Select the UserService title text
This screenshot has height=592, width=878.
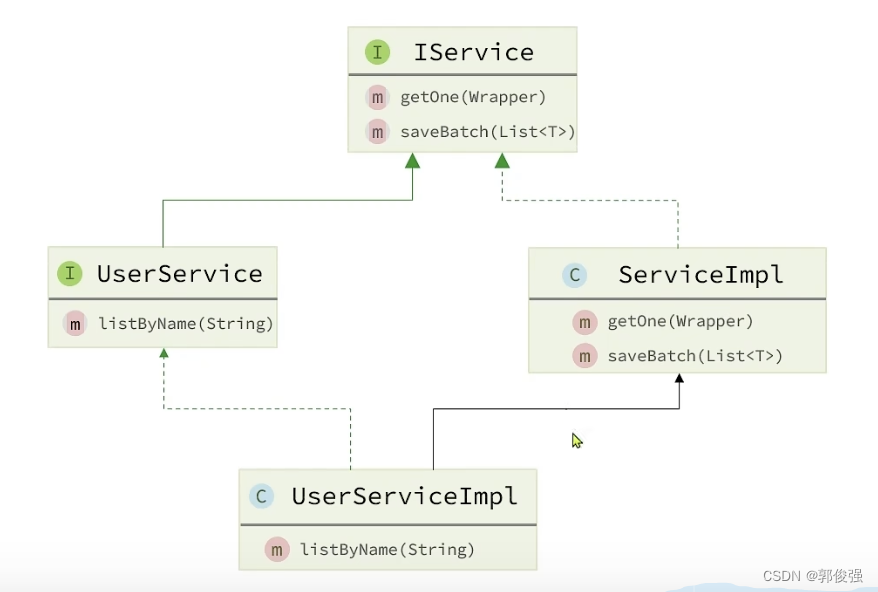(180, 274)
